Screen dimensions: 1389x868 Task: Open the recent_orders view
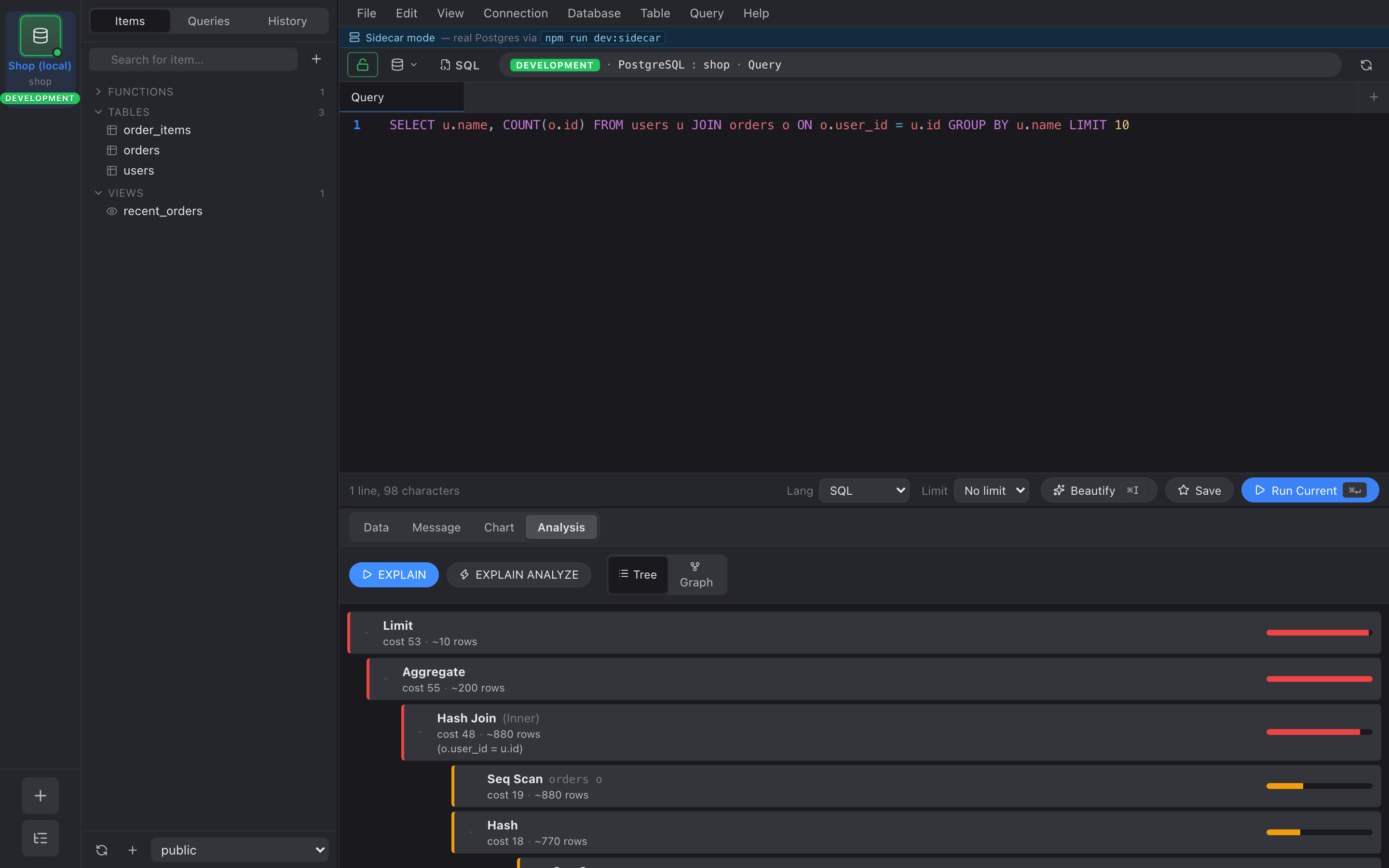pos(163,211)
